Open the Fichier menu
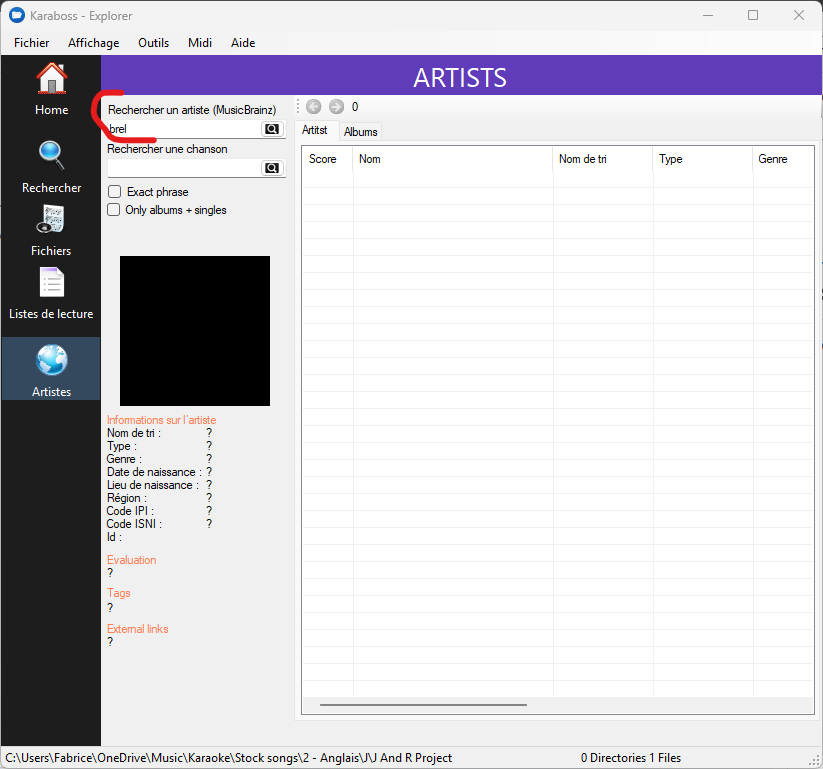The image size is (823, 769). coord(32,43)
